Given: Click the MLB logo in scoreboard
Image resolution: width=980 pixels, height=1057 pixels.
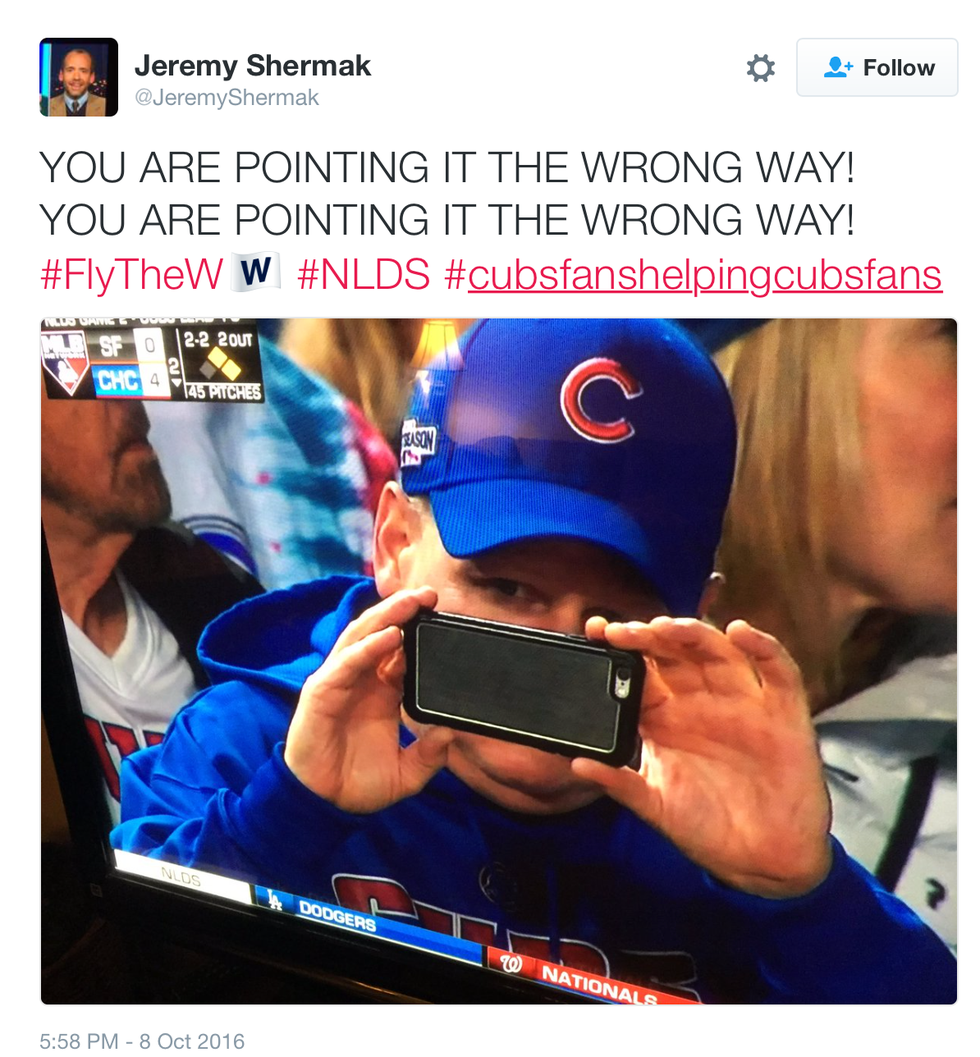Looking at the screenshot, I should point(65,363).
